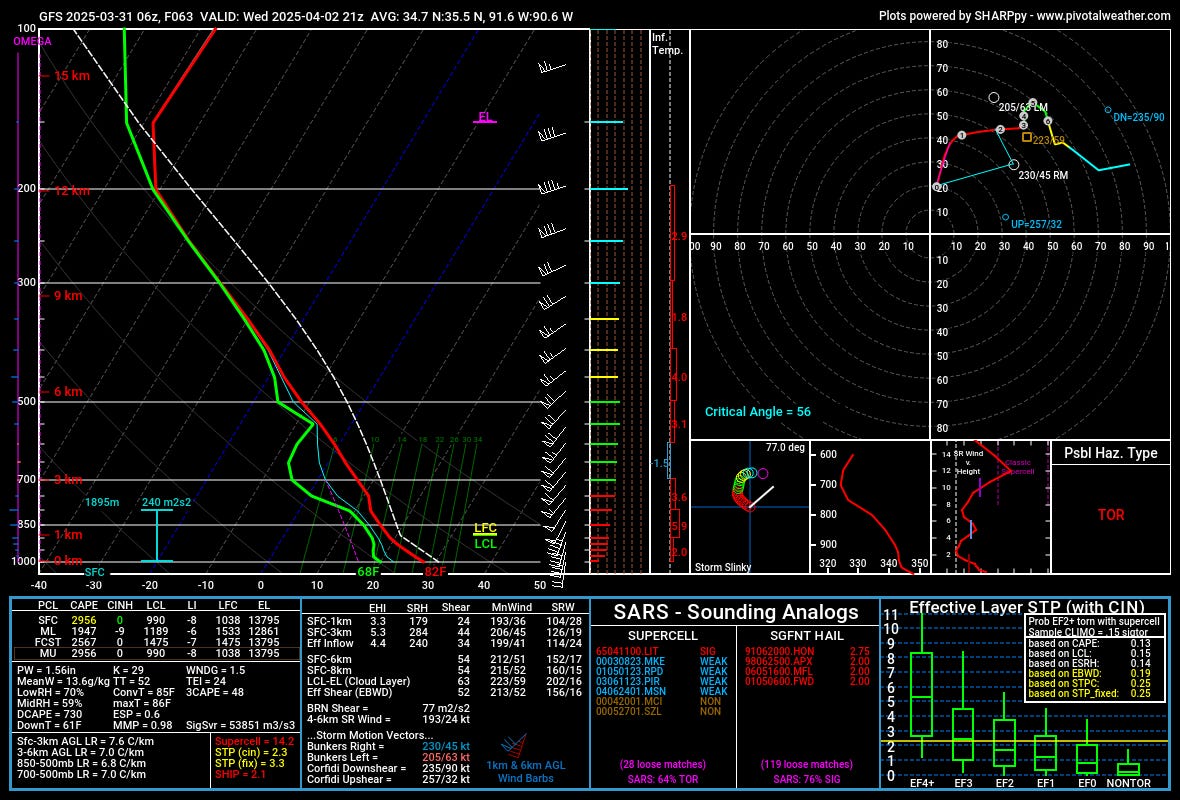This screenshot has width=1180, height=800.
Task: Click the Bunkers Left 205/63 kt value
Action: tap(446, 757)
